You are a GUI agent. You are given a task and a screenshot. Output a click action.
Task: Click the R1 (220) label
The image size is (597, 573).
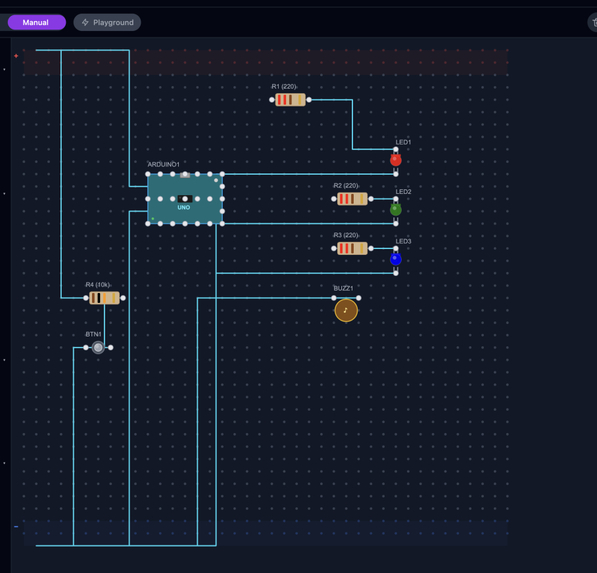[284, 86]
